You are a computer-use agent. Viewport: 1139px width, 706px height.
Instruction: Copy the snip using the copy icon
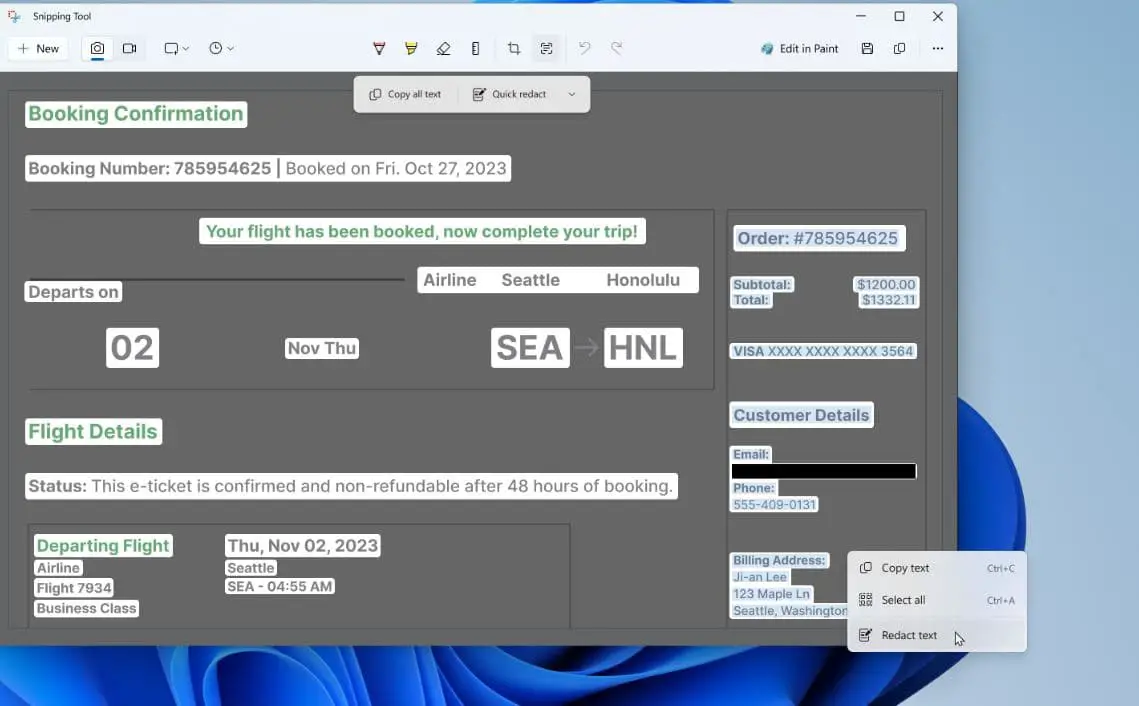pyautogui.click(x=899, y=49)
